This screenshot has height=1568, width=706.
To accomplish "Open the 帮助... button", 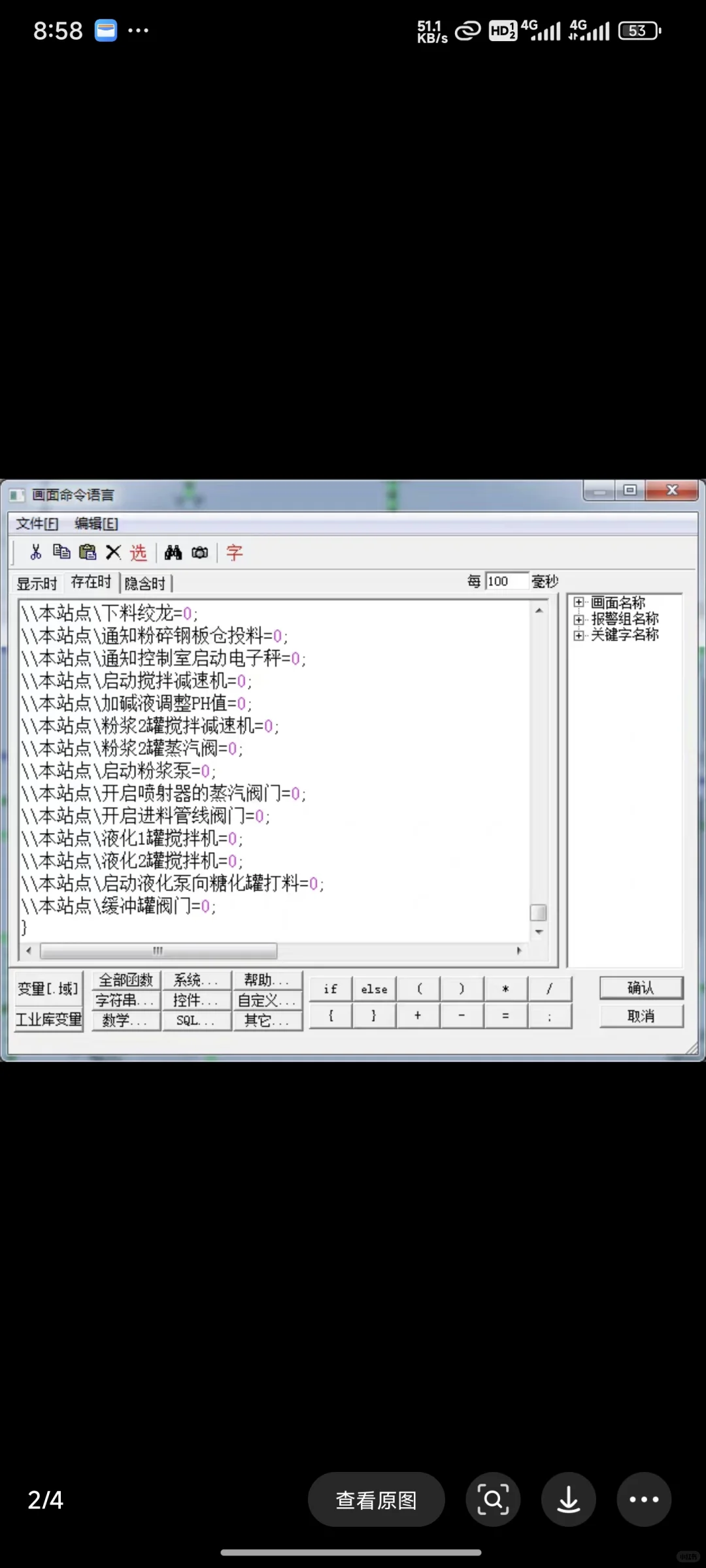I will pyautogui.click(x=268, y=980).
